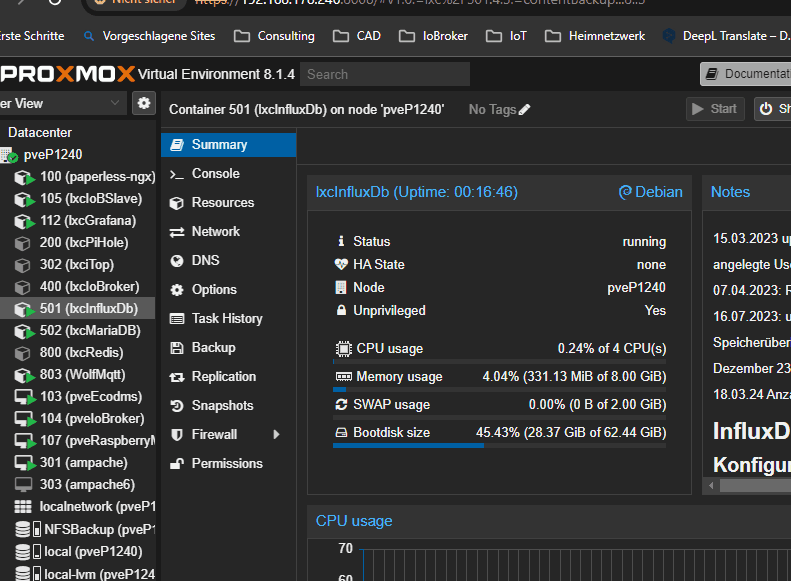Image resolution: width=791 pixels, height=581 pixels.
Task: Click the Notes scrollbar left arrow
Action: coord(711,486)
